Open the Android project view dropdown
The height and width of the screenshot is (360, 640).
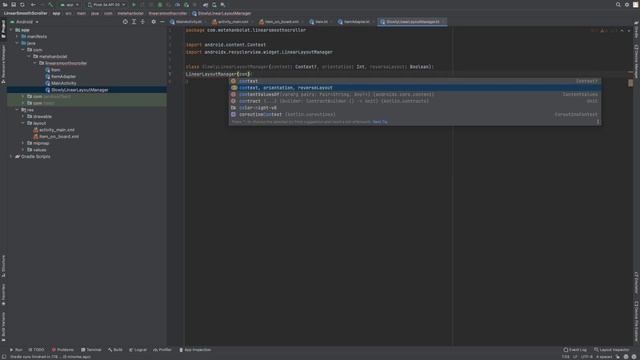[24, 22]
